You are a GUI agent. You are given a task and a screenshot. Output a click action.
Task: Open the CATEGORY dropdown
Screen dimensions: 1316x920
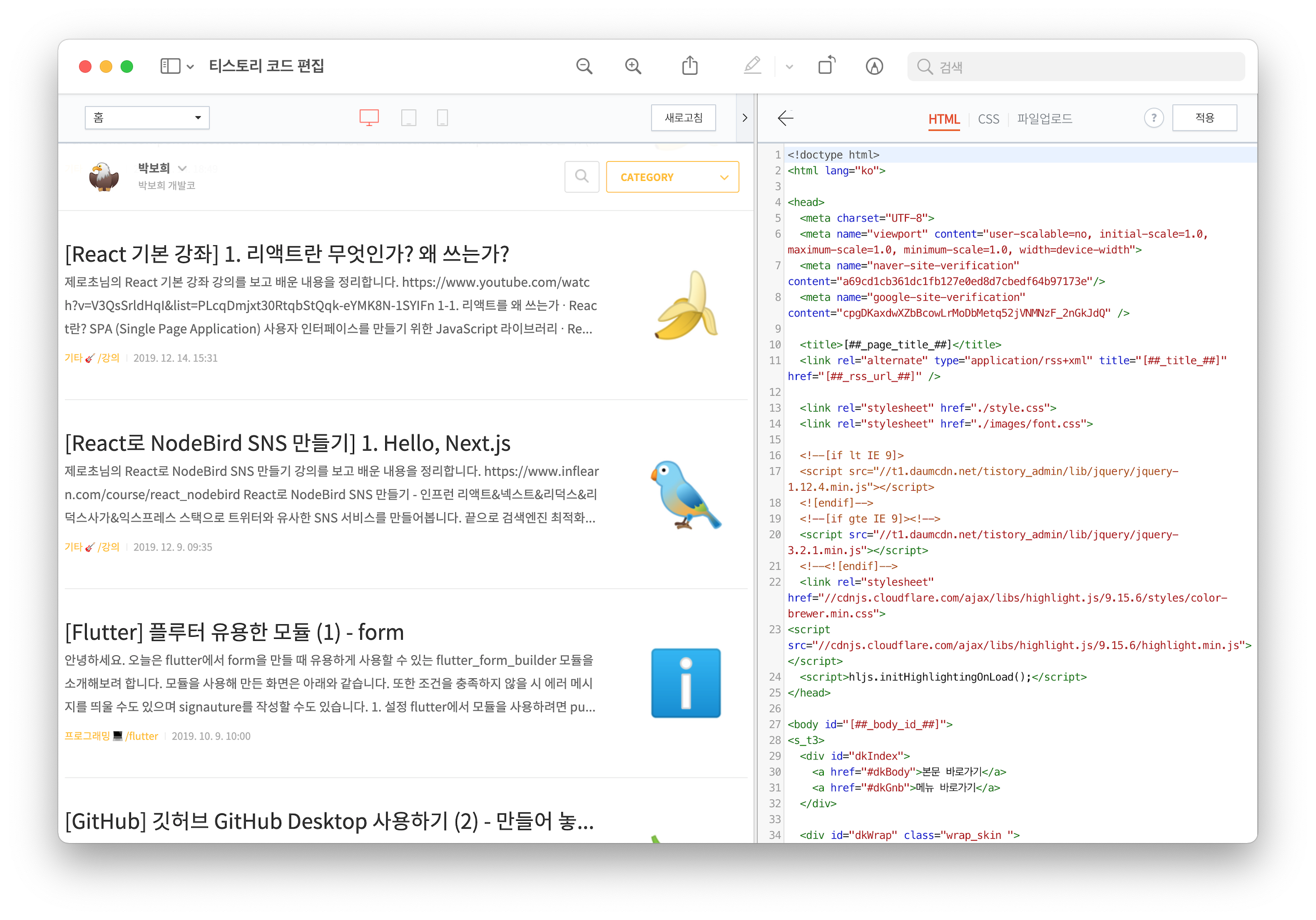pos(673,177)
